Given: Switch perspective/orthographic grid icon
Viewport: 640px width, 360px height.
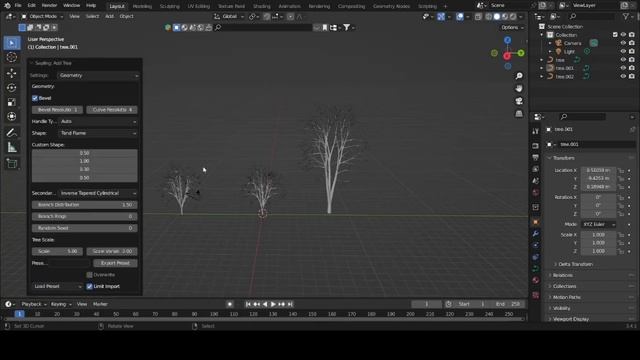Looking at the screenshot, I should (x=519, y=113).
